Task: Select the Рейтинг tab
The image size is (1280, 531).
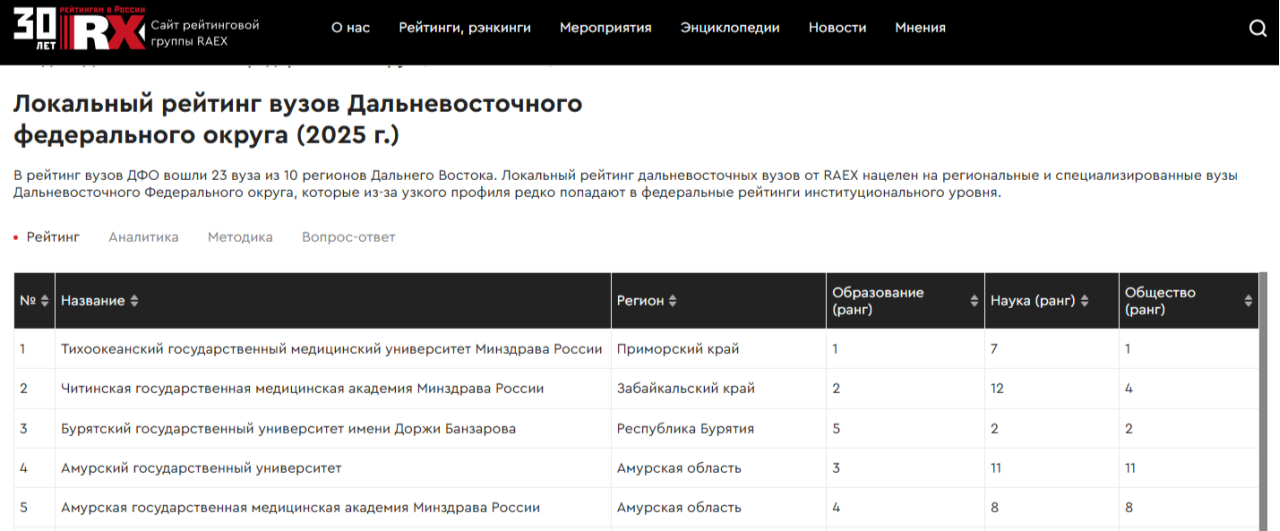Action: click(x=53, y=237)
